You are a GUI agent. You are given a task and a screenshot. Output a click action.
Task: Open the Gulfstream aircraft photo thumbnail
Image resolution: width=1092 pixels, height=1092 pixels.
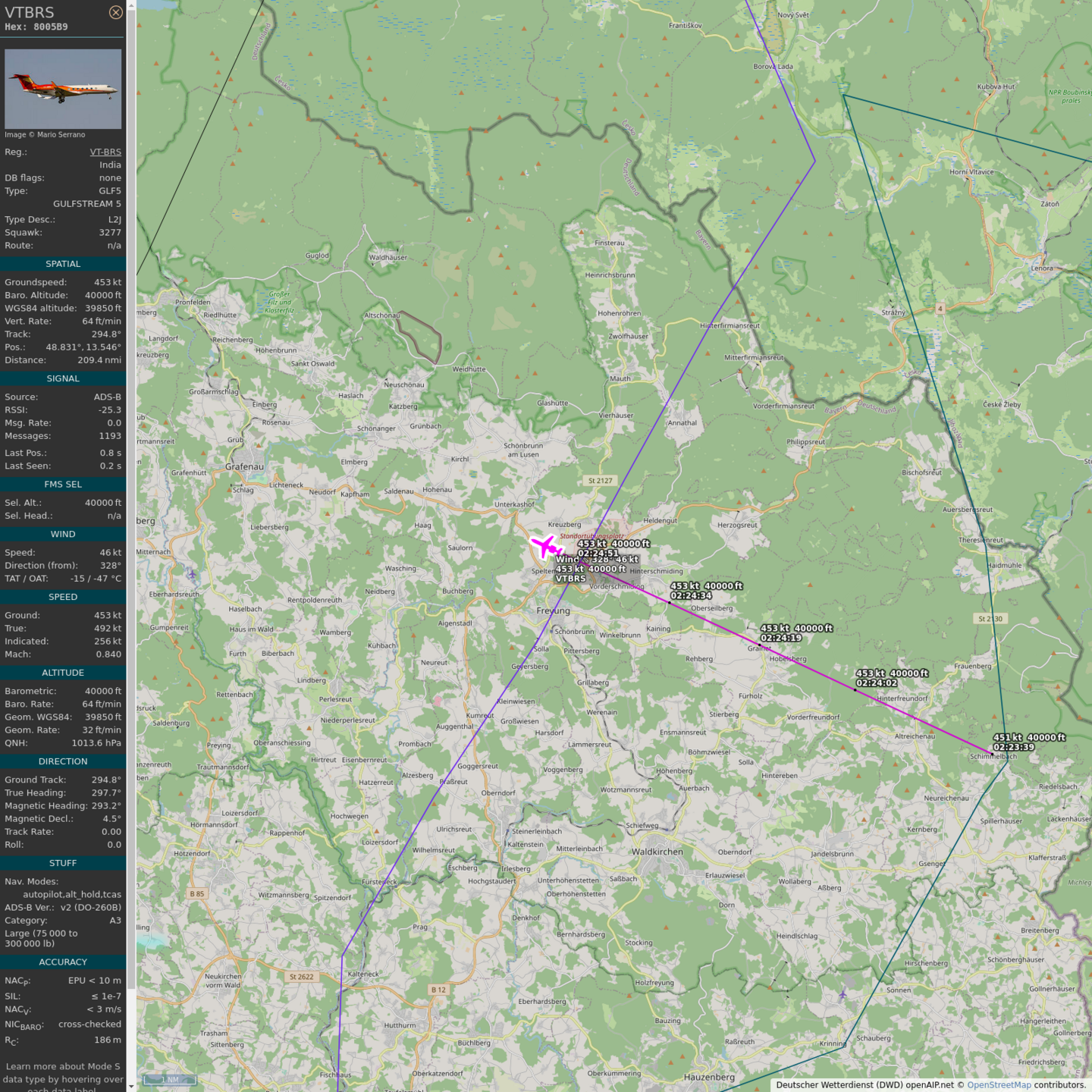(63, 89)
